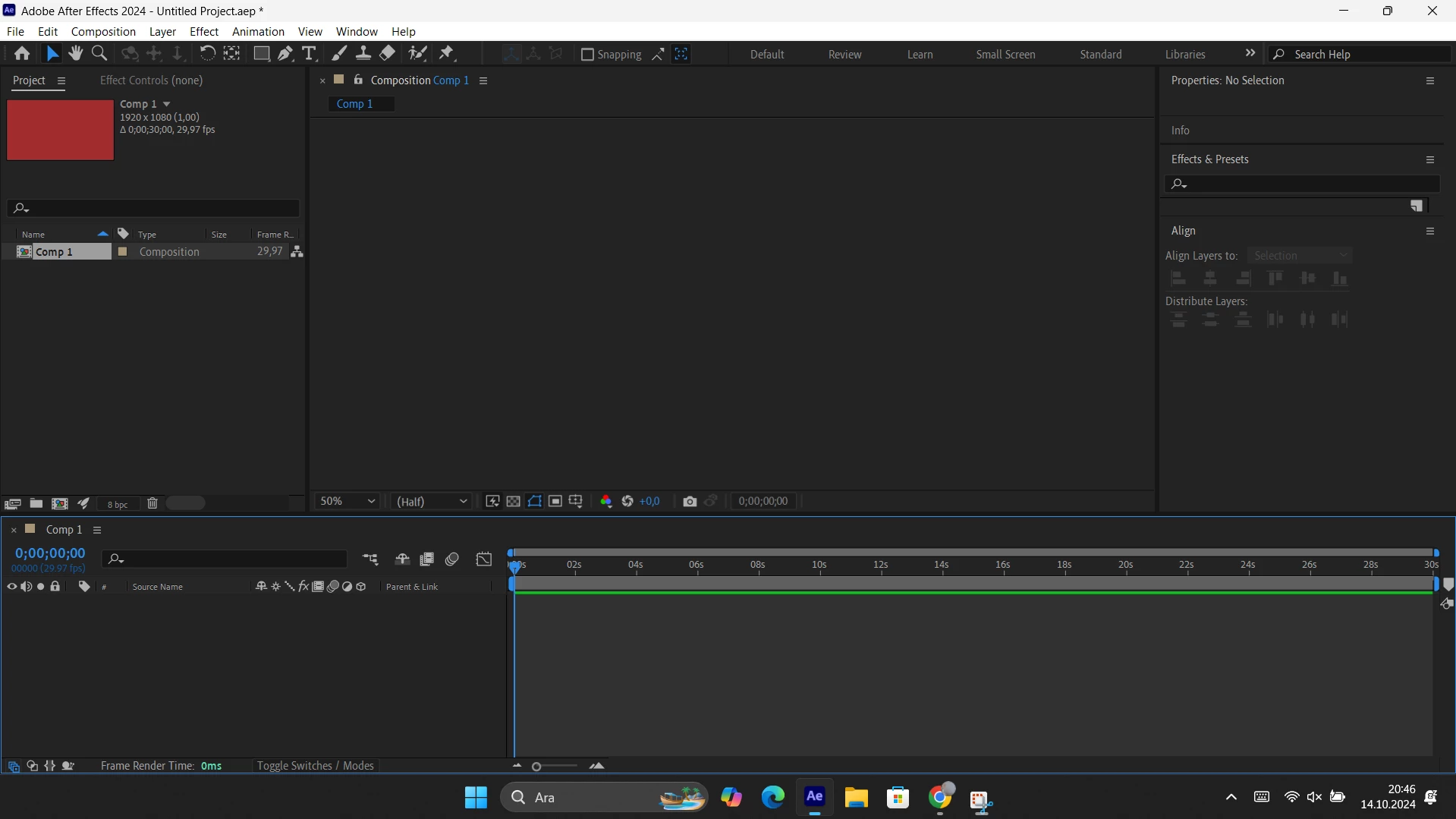Switch to Effect Controls (none) tab
This screenshot has height=819, width=1456.
point(151,80)
